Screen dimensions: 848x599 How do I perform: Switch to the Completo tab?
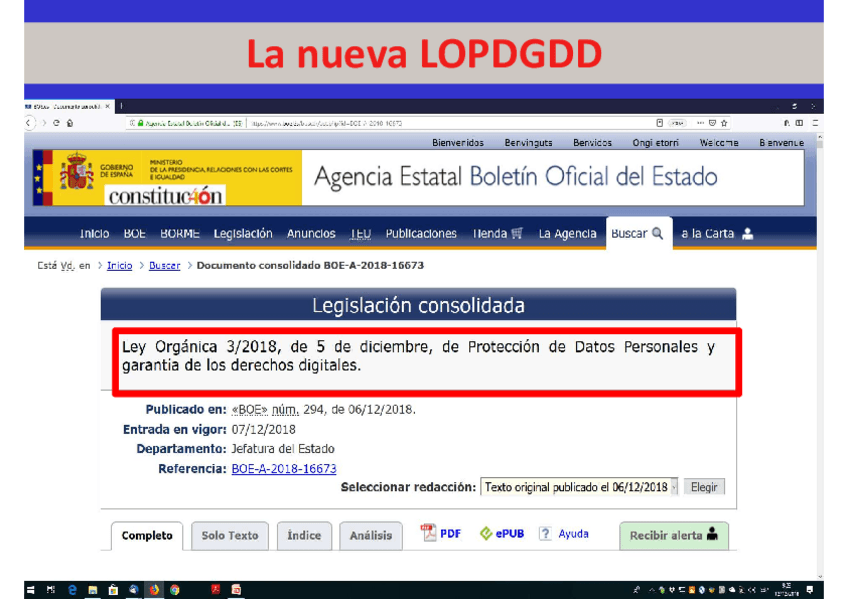click(147, 536)
